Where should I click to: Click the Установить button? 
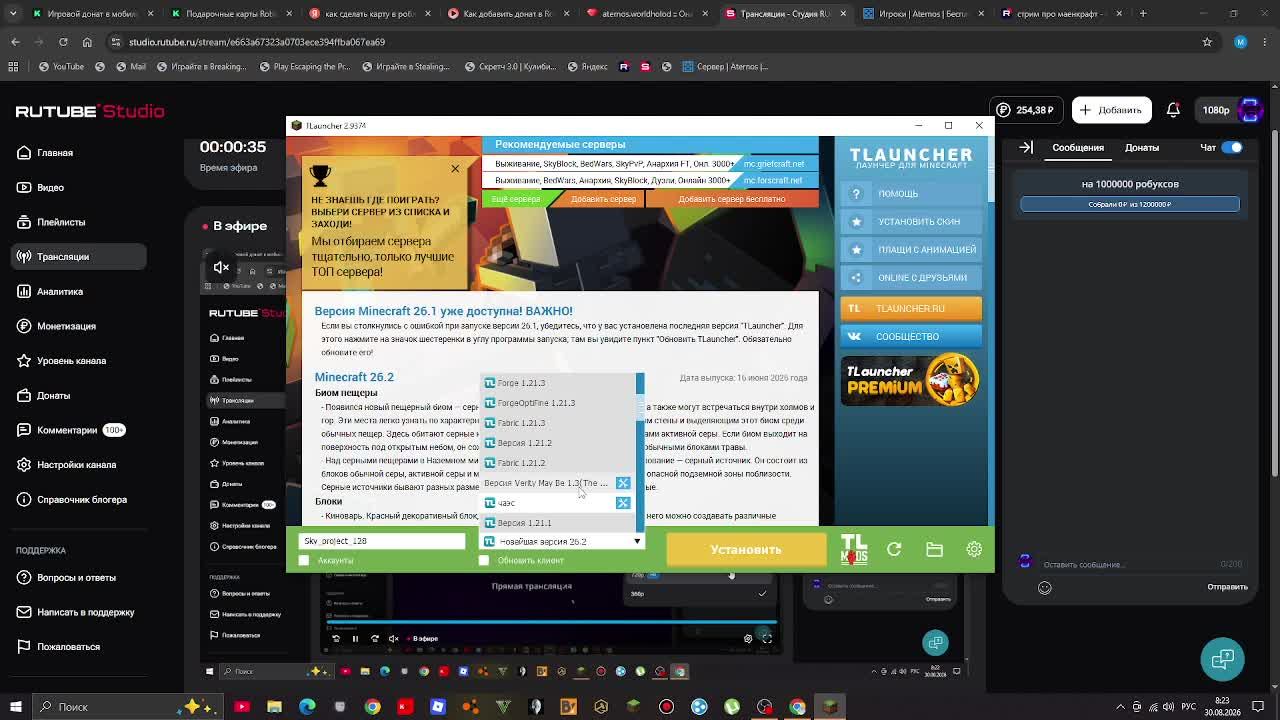point(746,549)
